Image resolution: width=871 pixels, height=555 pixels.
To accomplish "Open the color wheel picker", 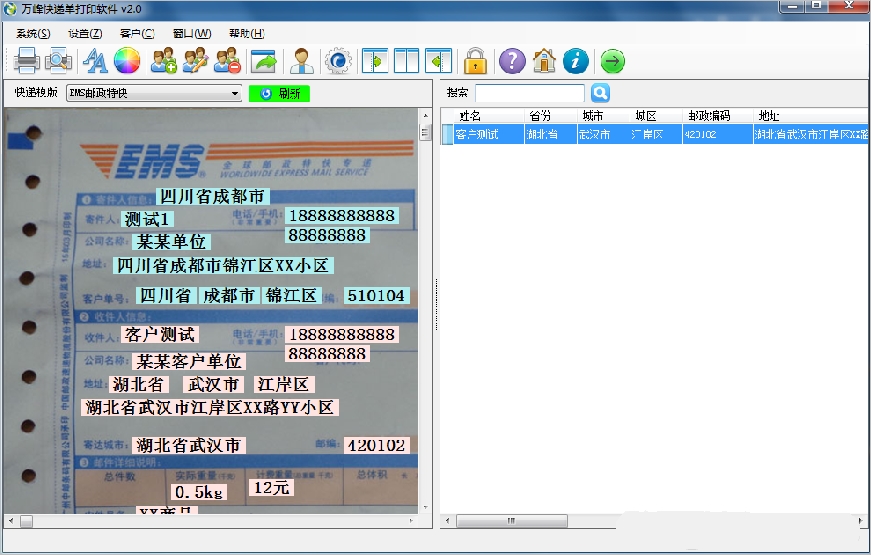I will click(x=127, y=61).
